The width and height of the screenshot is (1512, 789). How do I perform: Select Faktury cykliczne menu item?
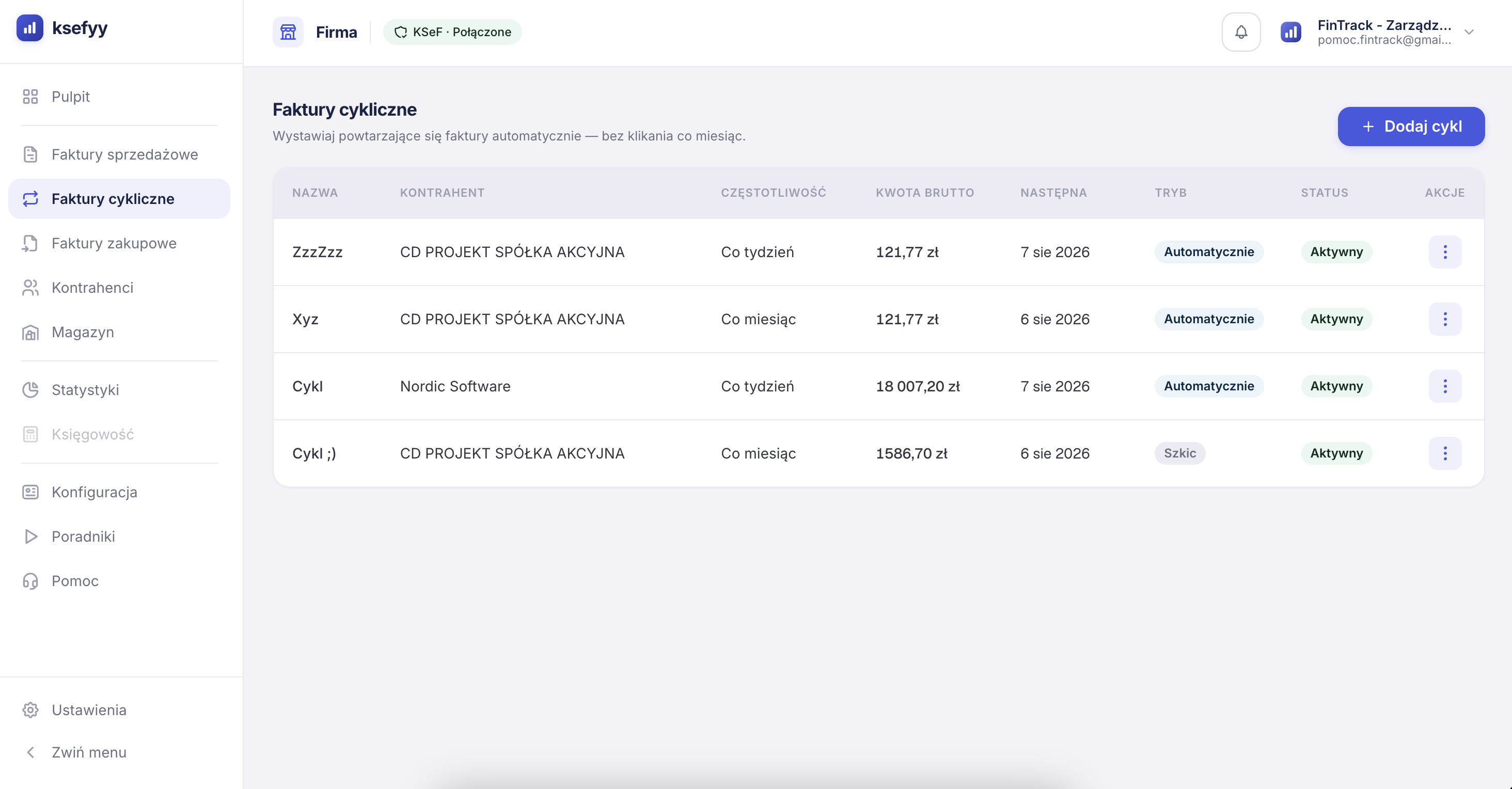tap(119, 199)
